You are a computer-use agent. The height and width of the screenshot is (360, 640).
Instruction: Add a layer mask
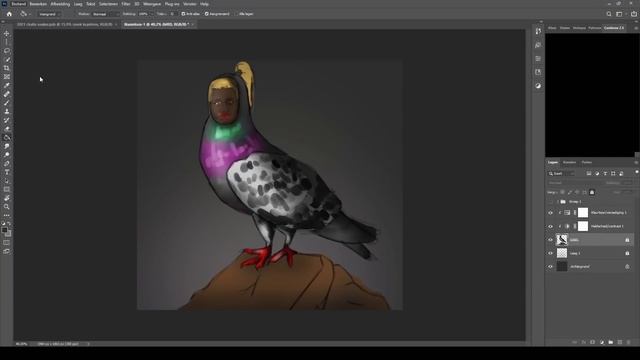point(592,342)
